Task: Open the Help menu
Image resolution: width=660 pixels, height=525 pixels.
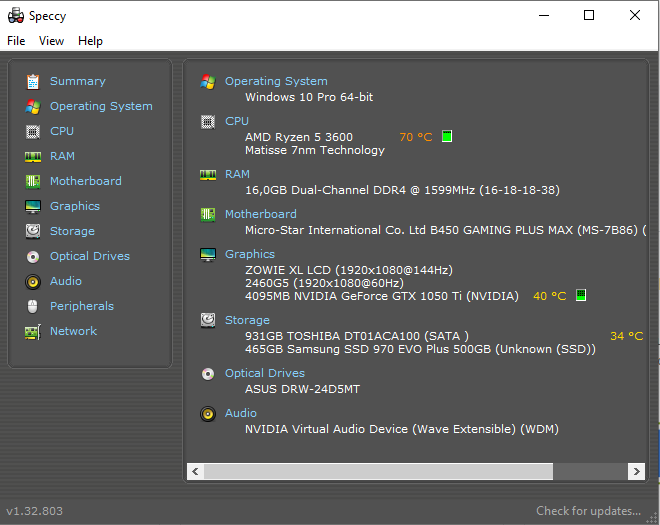Action: pos(90,41)
